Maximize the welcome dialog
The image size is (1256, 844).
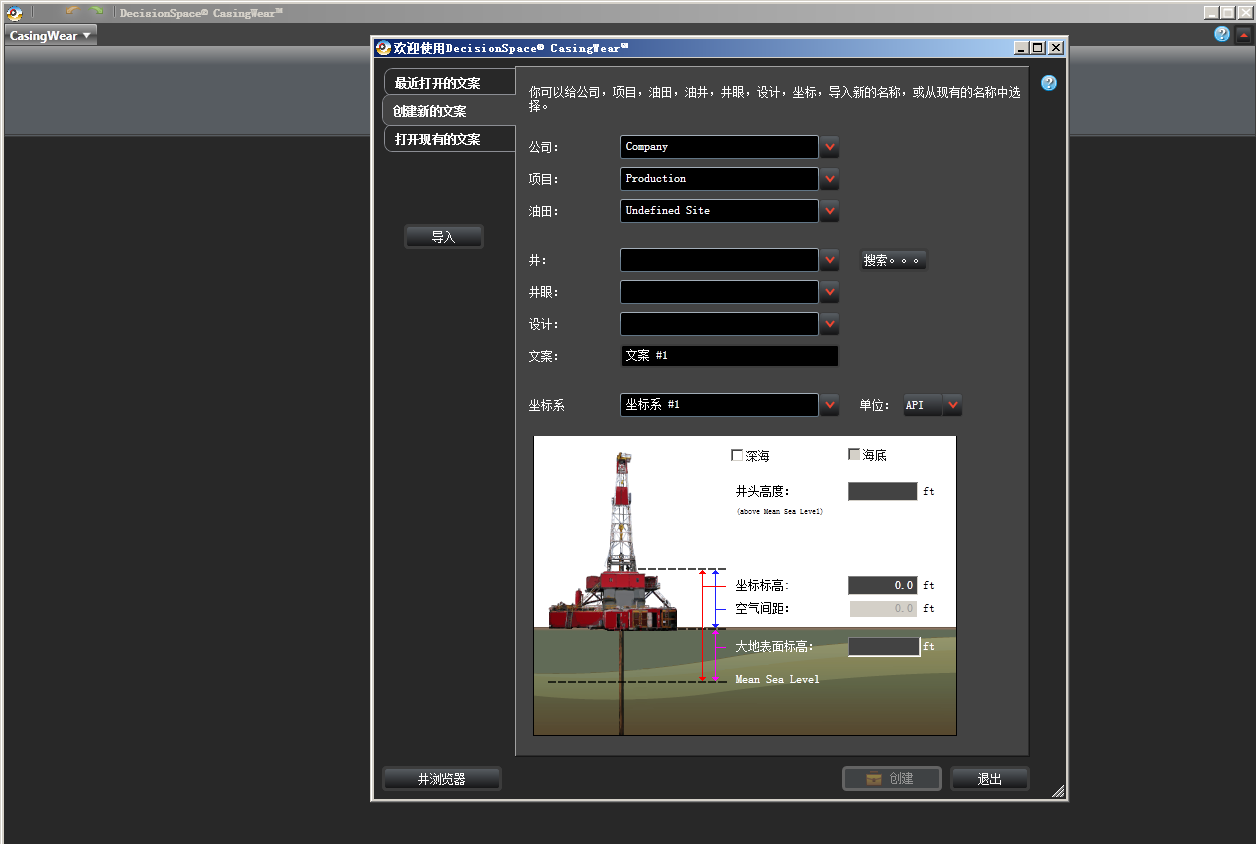click(1038, 47)
